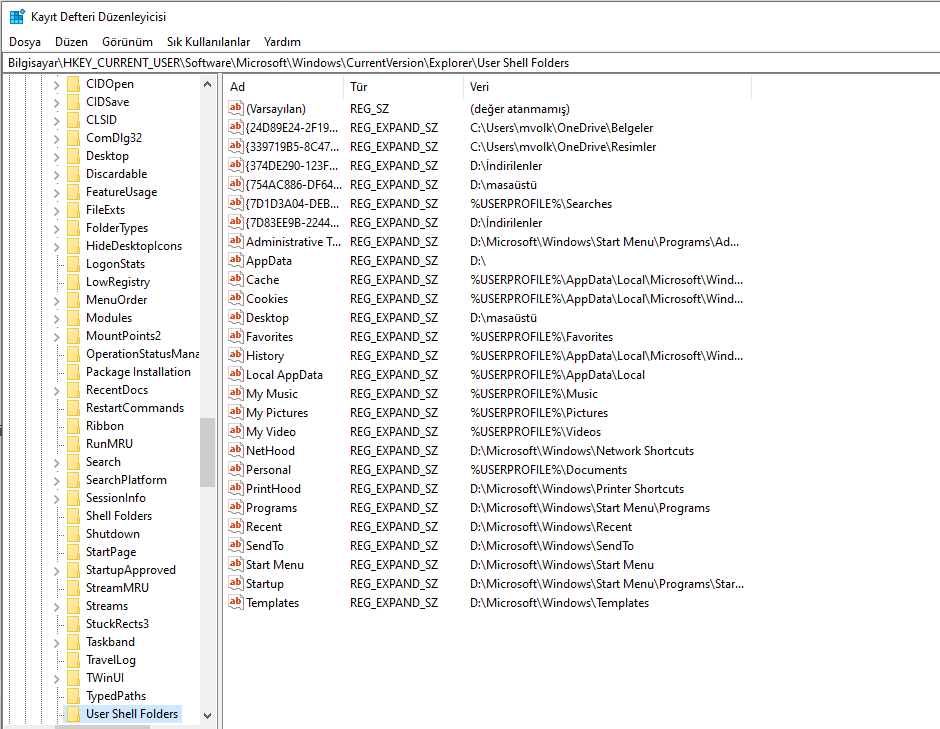Select the SessionInfo key in tree

pos(116,498)
